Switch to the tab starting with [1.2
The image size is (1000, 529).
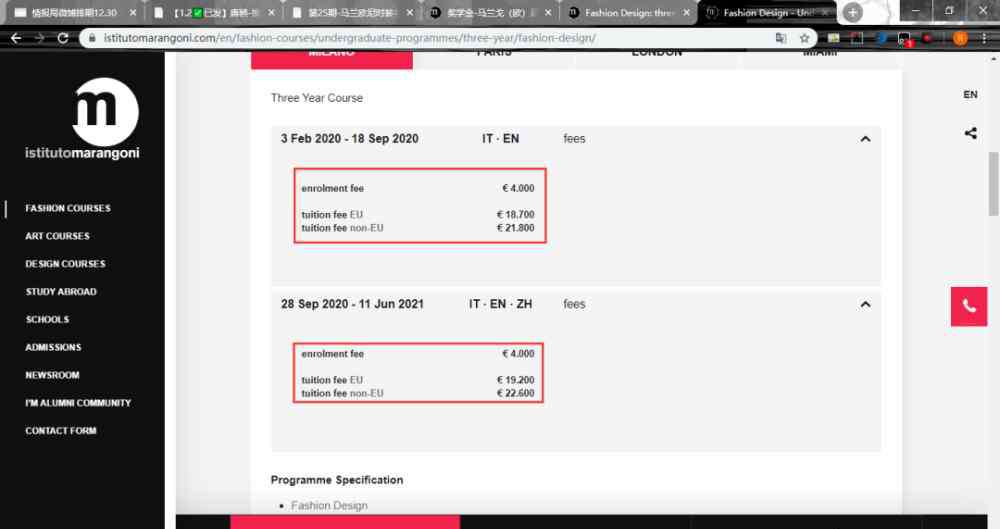216,12
